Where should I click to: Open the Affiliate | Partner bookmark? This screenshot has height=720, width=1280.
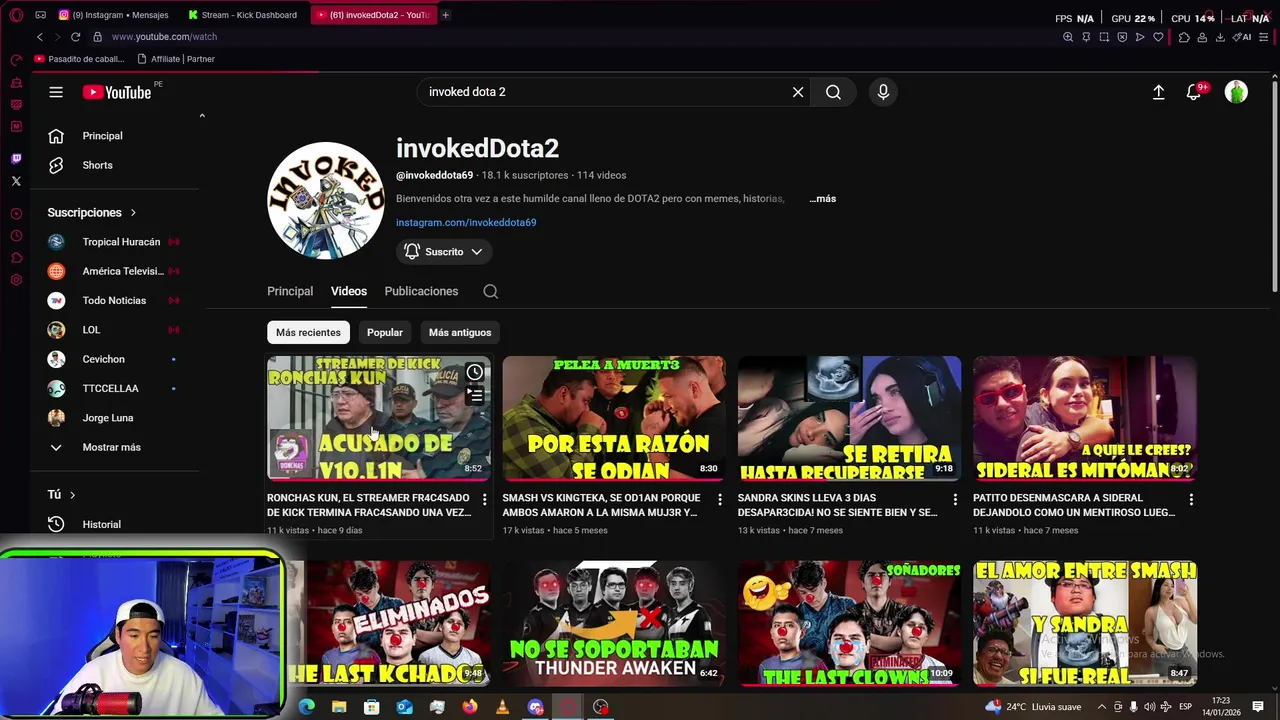(x=176, y=59)
